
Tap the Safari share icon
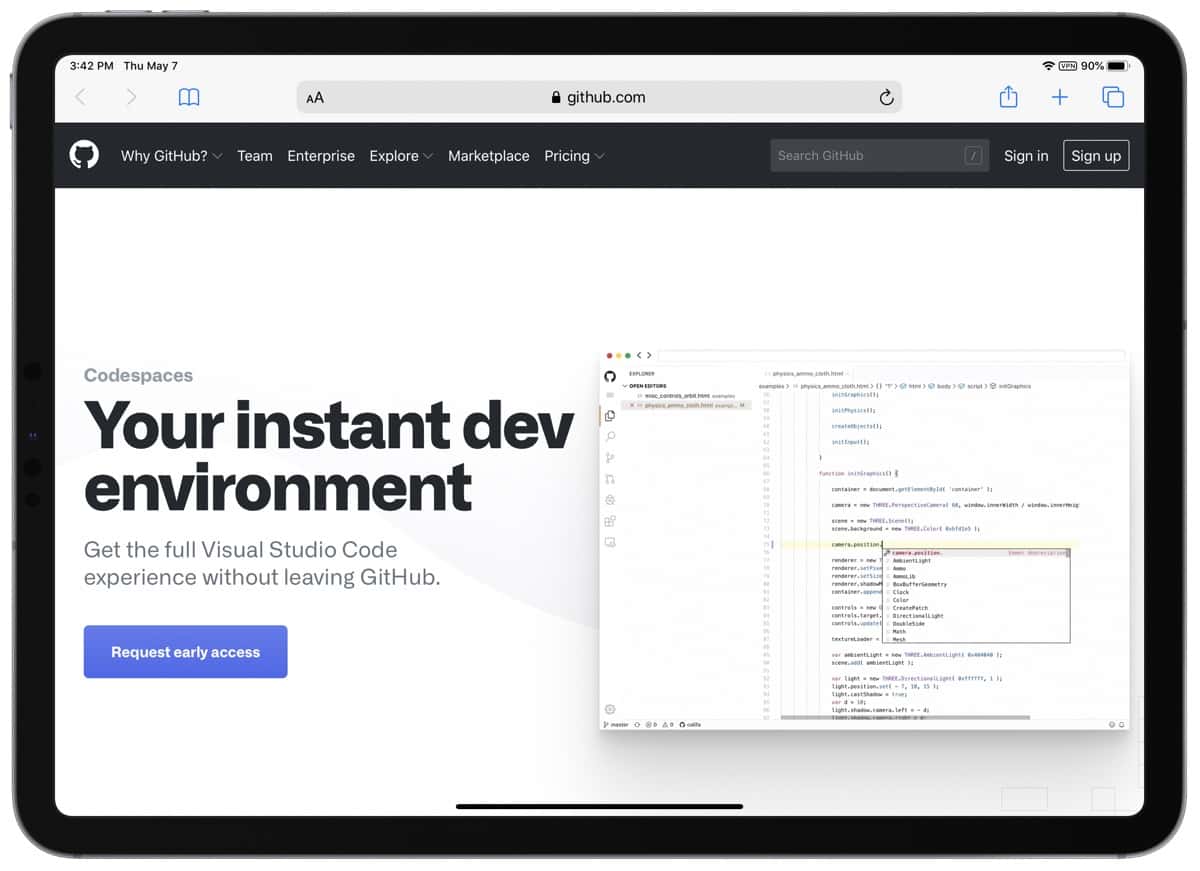tap(1008, 97)
